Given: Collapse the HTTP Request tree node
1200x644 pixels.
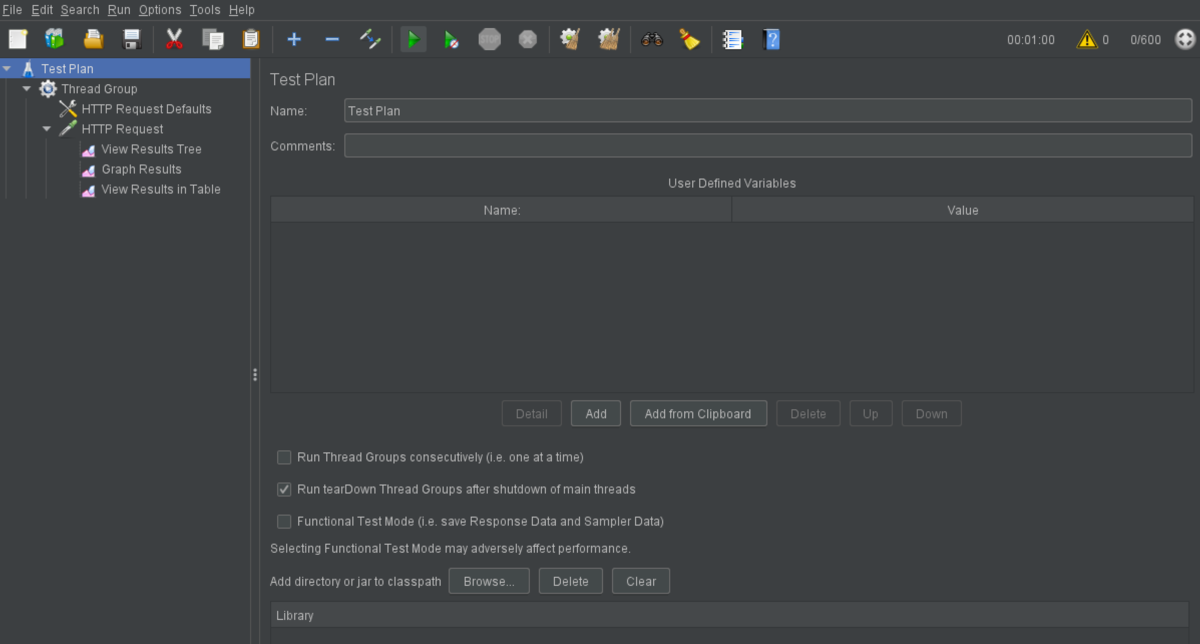Looking at the screenshot, I should [47, 129].
